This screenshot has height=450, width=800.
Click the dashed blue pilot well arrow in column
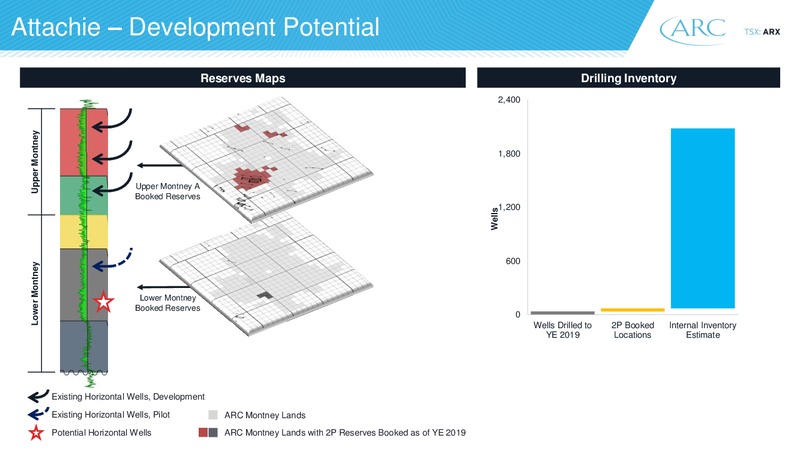[112, 260]
